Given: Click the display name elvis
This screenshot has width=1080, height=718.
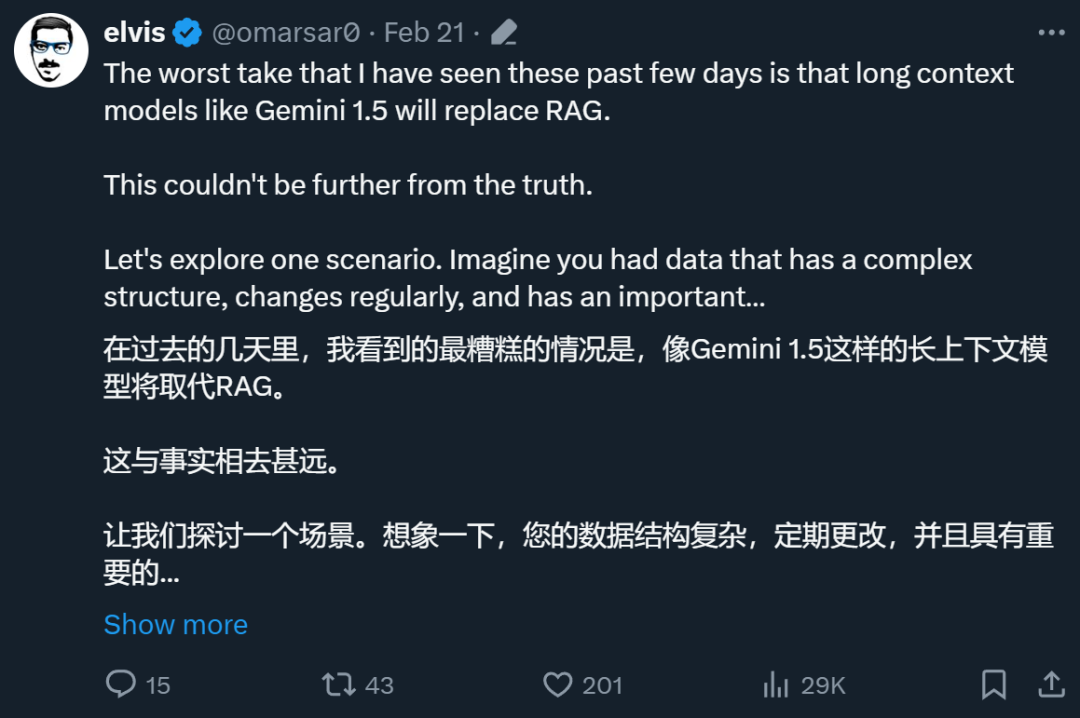Looking at the screenshot, I should (x=134, y=33).
